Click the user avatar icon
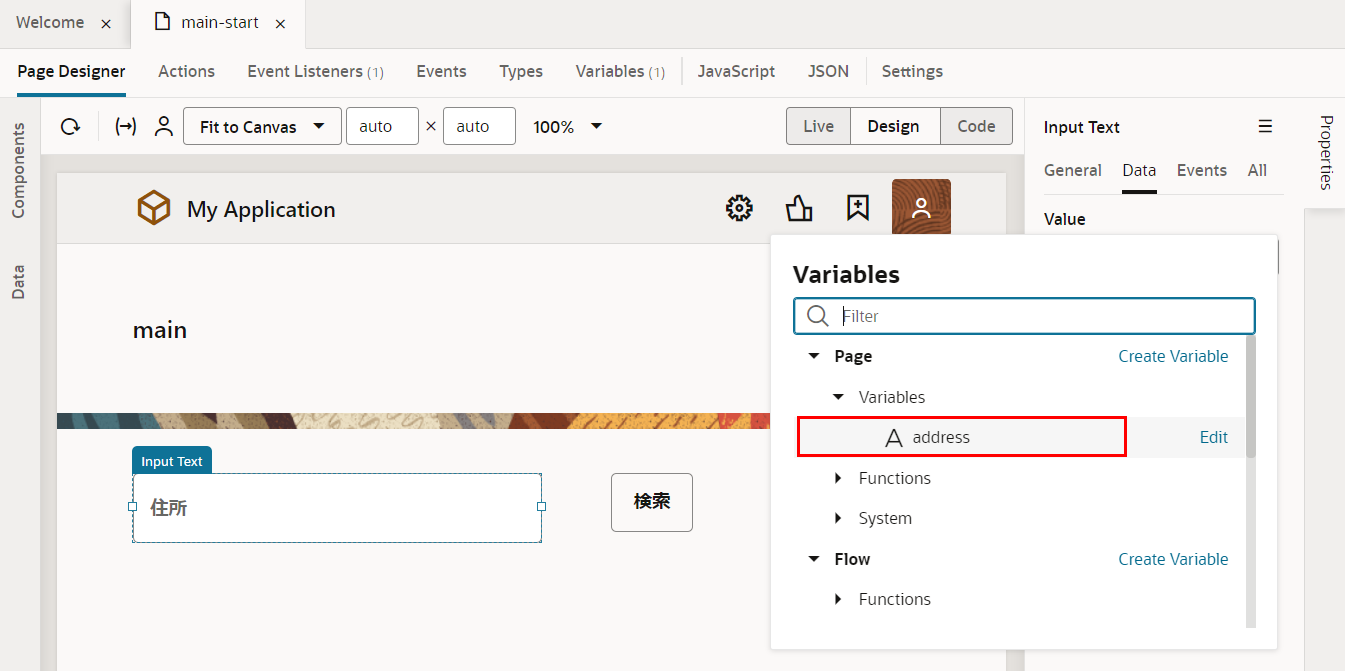The height and width of the screenshot is (671, 1345). tap(921, 208)
